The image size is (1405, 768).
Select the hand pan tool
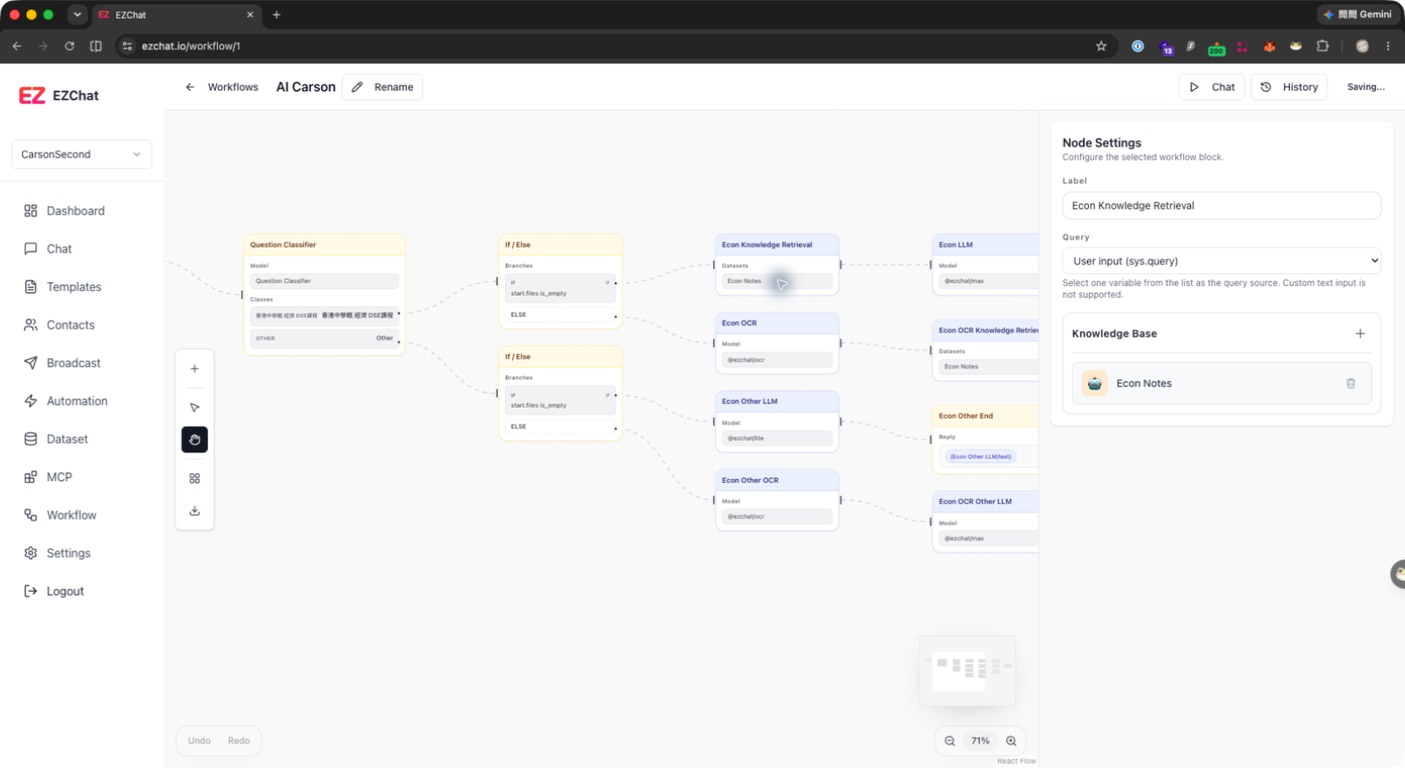[x=194, y=440]
